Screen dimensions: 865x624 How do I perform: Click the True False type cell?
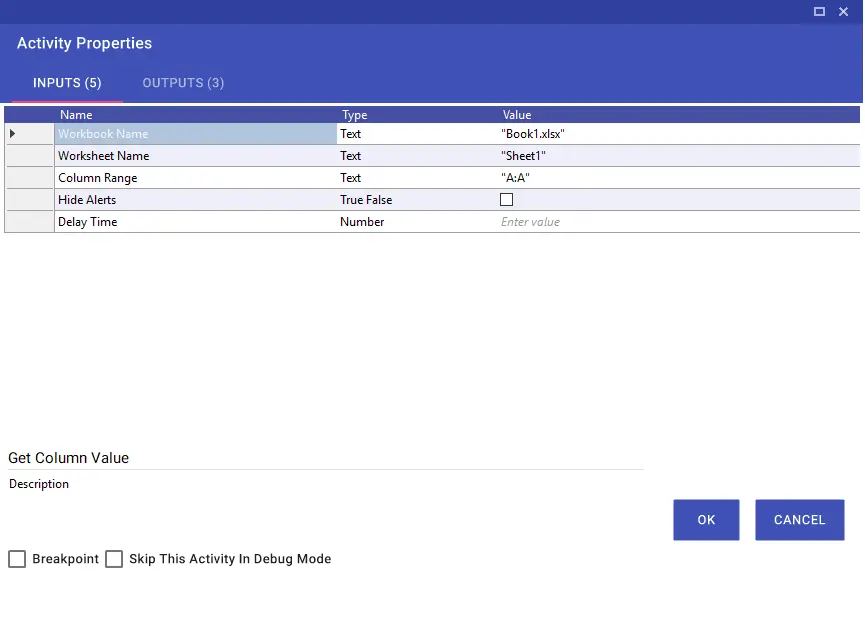click(417, 200)
